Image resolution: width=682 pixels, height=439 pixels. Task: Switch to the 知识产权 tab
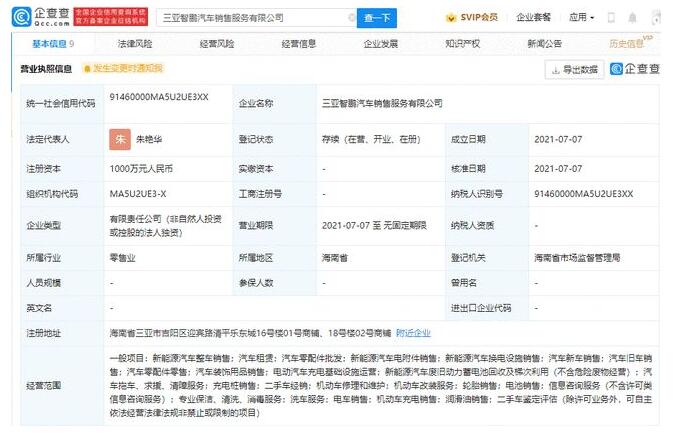coord(463,44)
